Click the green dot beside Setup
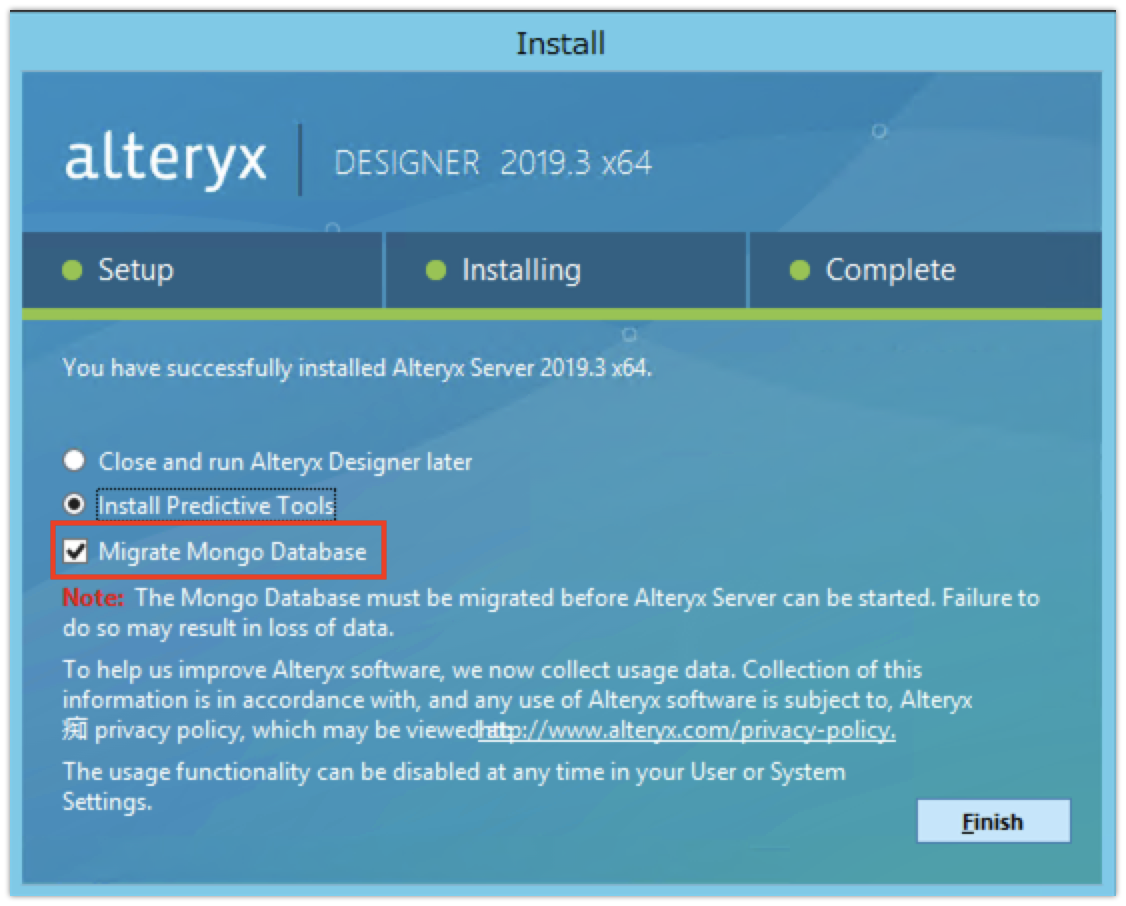The height and width of the screenshot is (906, 1126). [x=70, y=270]
